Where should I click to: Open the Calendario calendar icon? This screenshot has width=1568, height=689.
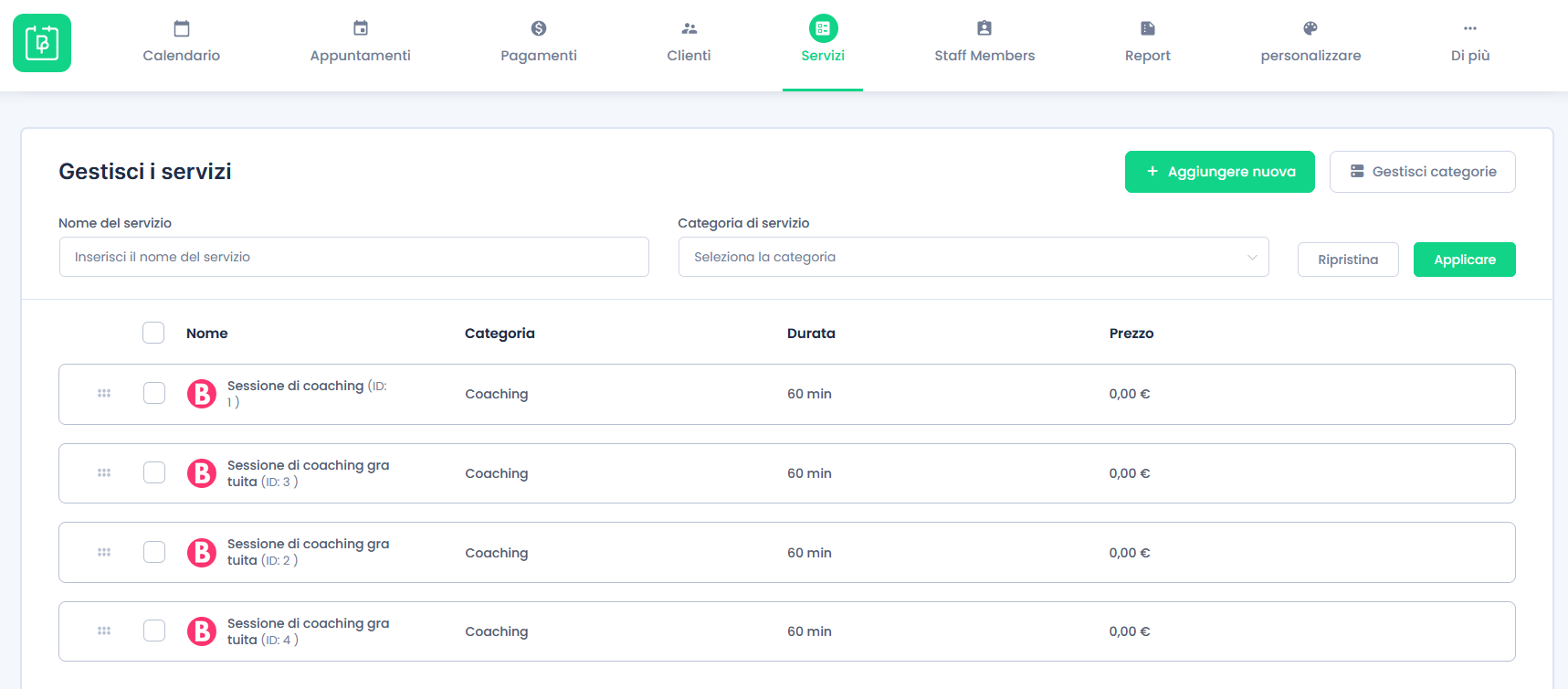point(181,28)
